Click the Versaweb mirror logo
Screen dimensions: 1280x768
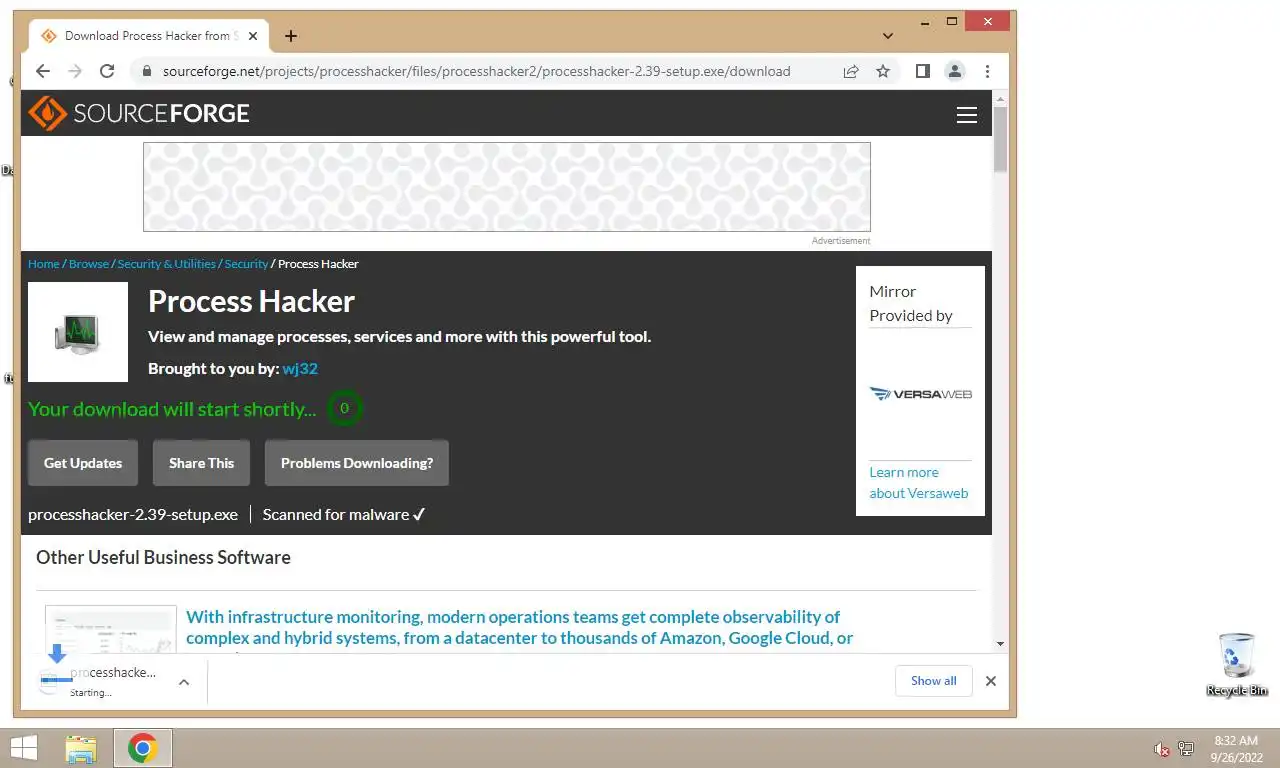(920, 394)
